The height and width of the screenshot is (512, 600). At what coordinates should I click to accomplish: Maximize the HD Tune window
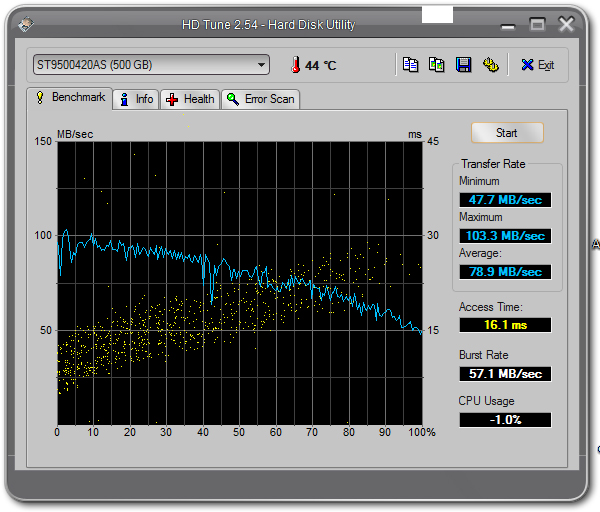tap(537, 23)
